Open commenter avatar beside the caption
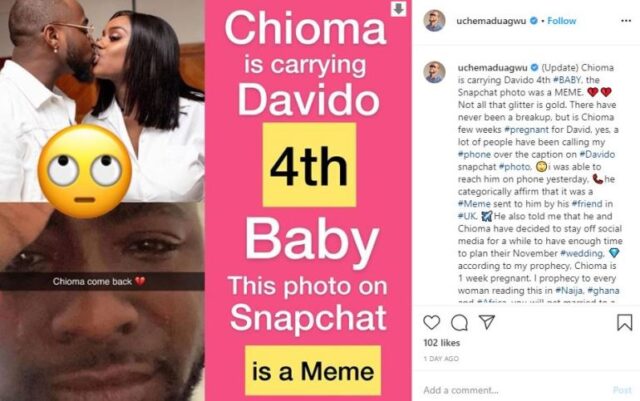The height and width of the screenshot is (401, 640). (434, 72)
